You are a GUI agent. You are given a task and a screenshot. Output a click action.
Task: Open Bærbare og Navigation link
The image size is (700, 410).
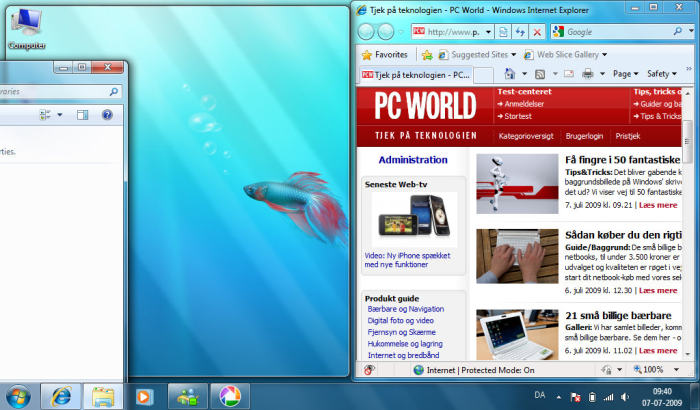click(x=405, y=309)
